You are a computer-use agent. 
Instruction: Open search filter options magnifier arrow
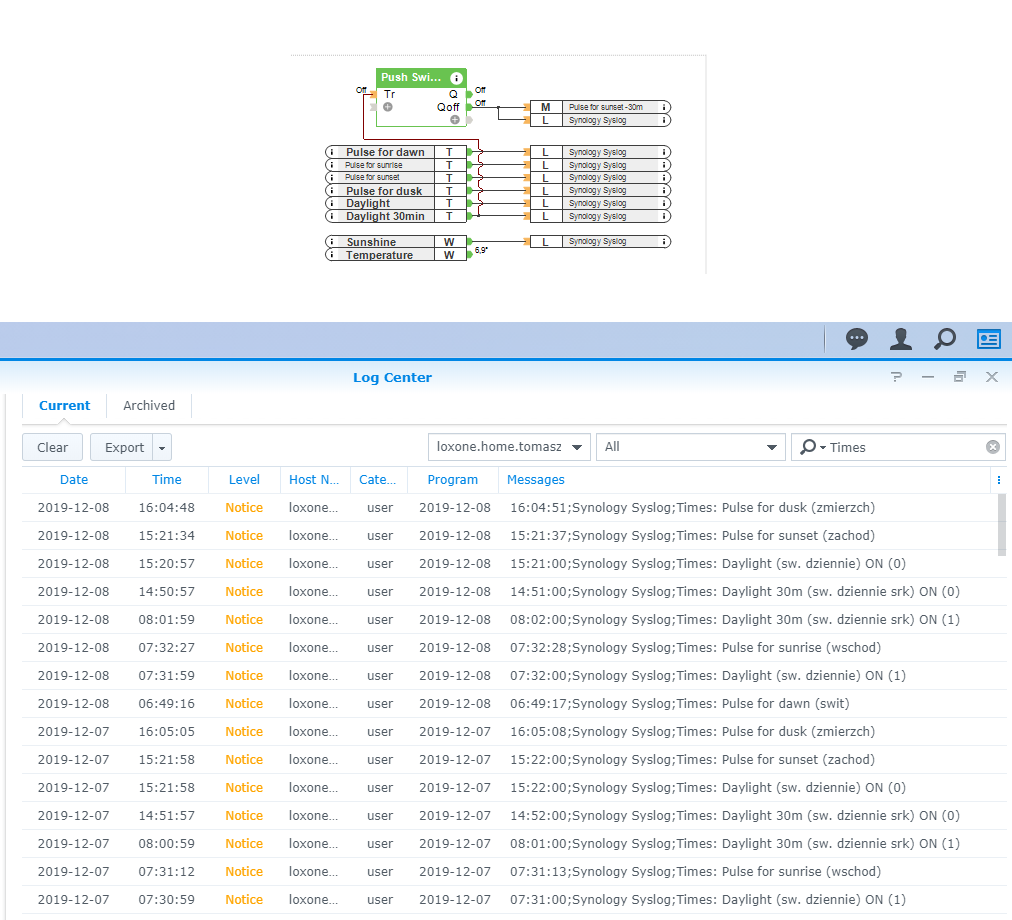pyautogui.click(x=811, y=447)
